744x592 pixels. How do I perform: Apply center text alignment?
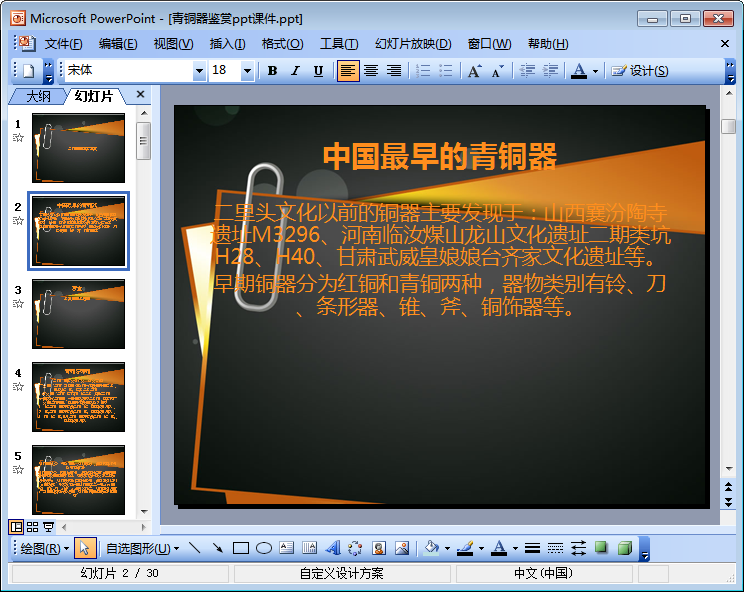coord(371,71)
